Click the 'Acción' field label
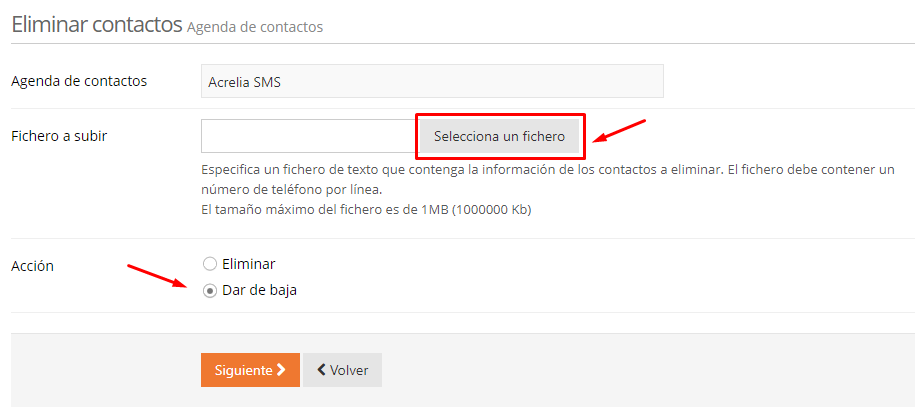This screenshot has width=923, height=419. click(32, 266)
